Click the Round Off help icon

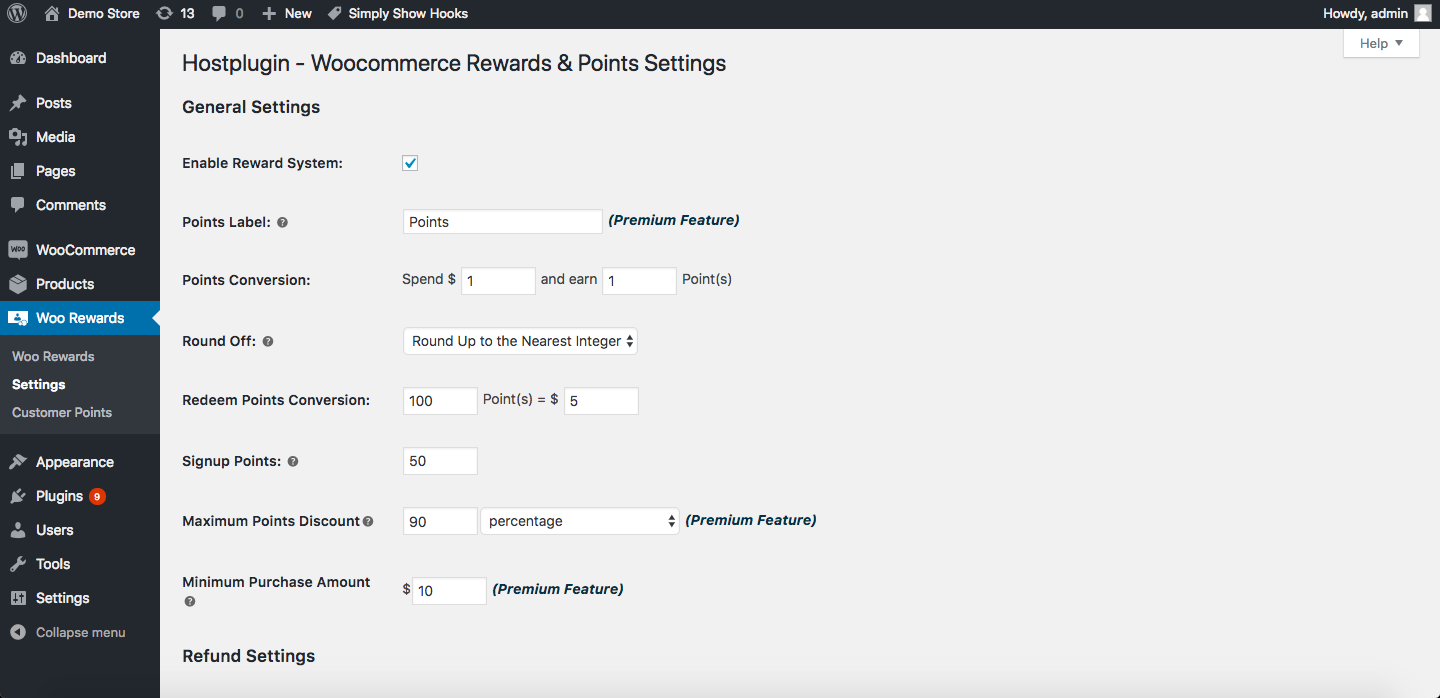[268, 342]
